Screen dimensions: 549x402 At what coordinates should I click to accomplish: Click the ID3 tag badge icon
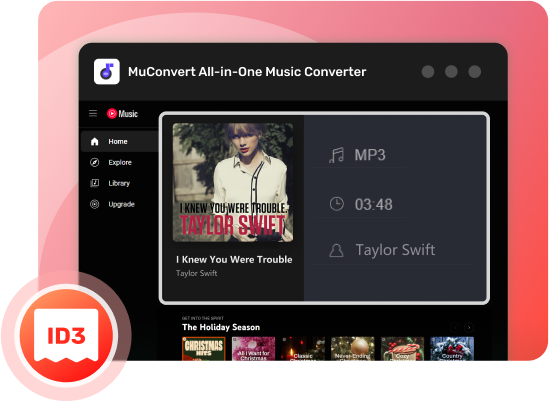pyautogui.click(x=66, y=336)
